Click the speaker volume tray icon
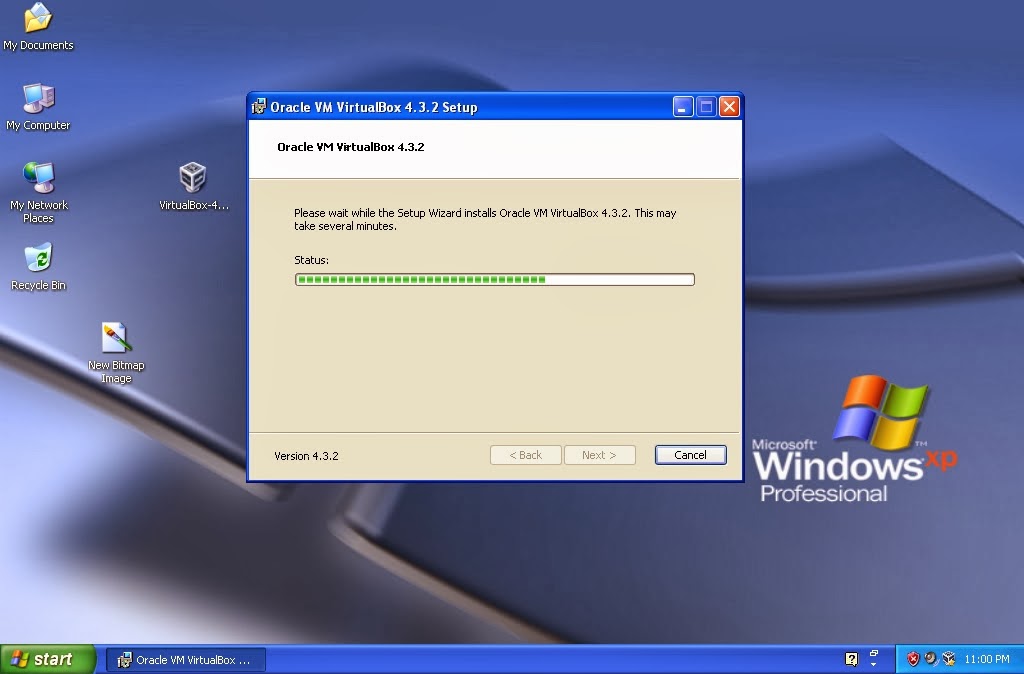The width and height of the screenshot is (1024, 674). [x=931, y=659]
